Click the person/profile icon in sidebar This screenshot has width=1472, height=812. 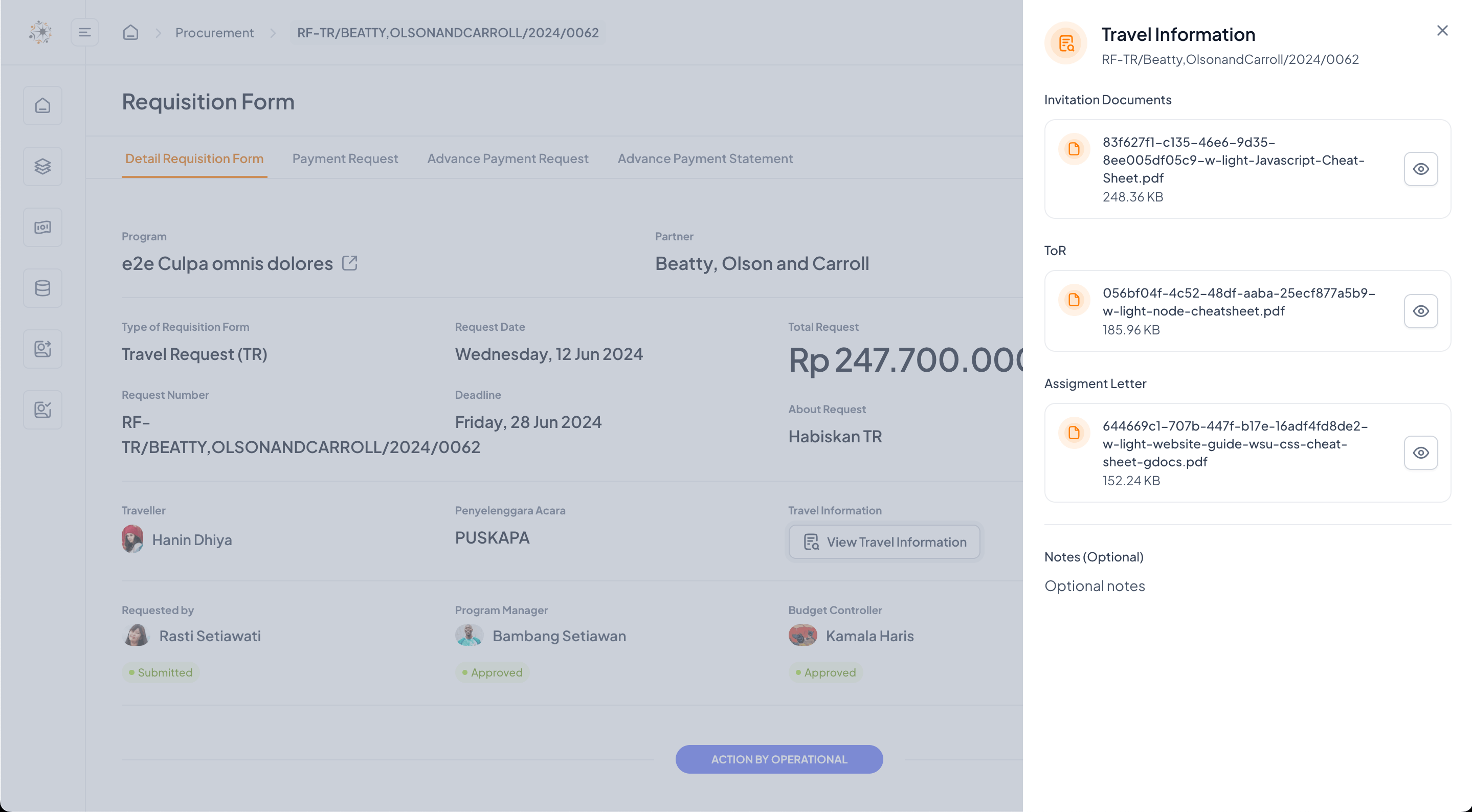[42, 349]
